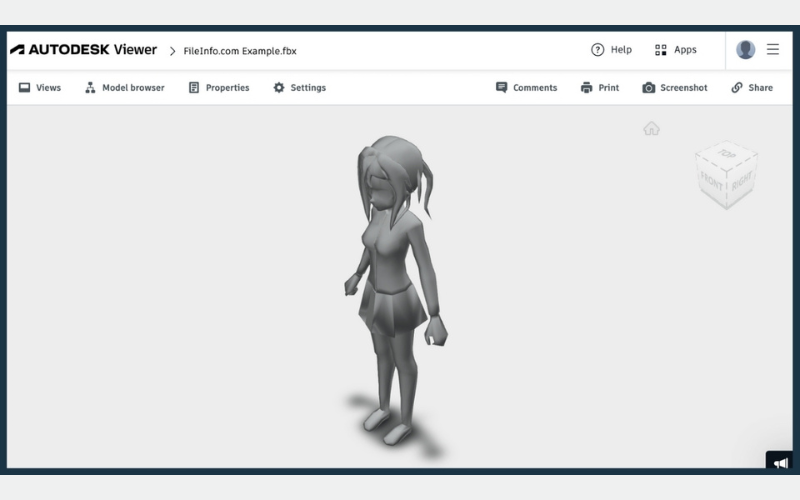Select the FileInfo.com Example.fbx file name
The height and width of the screenshot is (500, 800).
pyautogui.click(x=240, y=51)
